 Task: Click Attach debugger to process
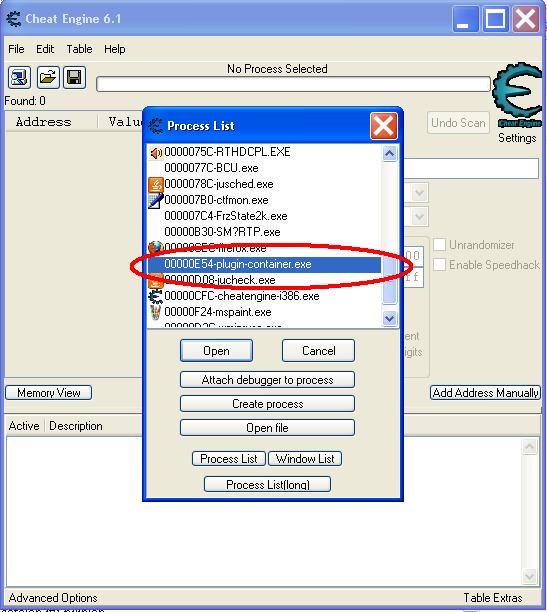[x=267, y=380]
